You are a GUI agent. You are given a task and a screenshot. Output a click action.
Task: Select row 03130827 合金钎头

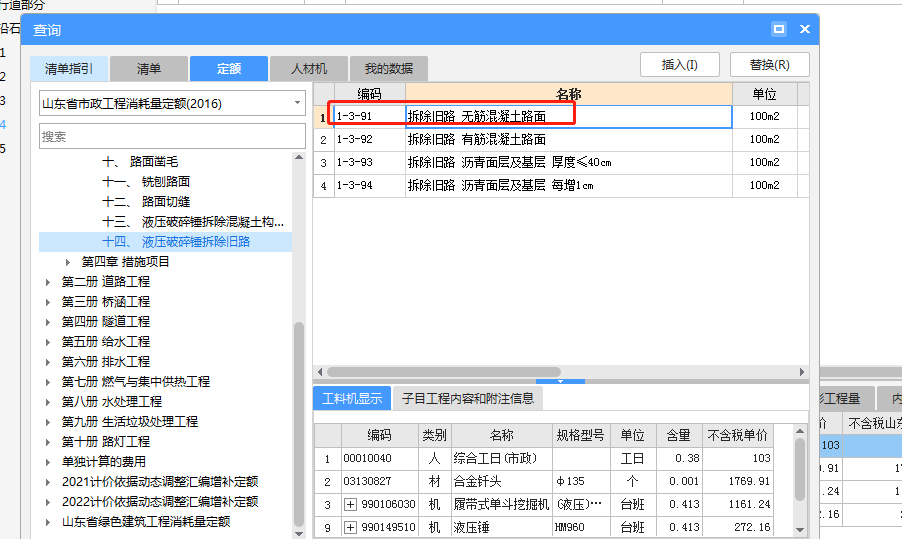pos(544,481)
